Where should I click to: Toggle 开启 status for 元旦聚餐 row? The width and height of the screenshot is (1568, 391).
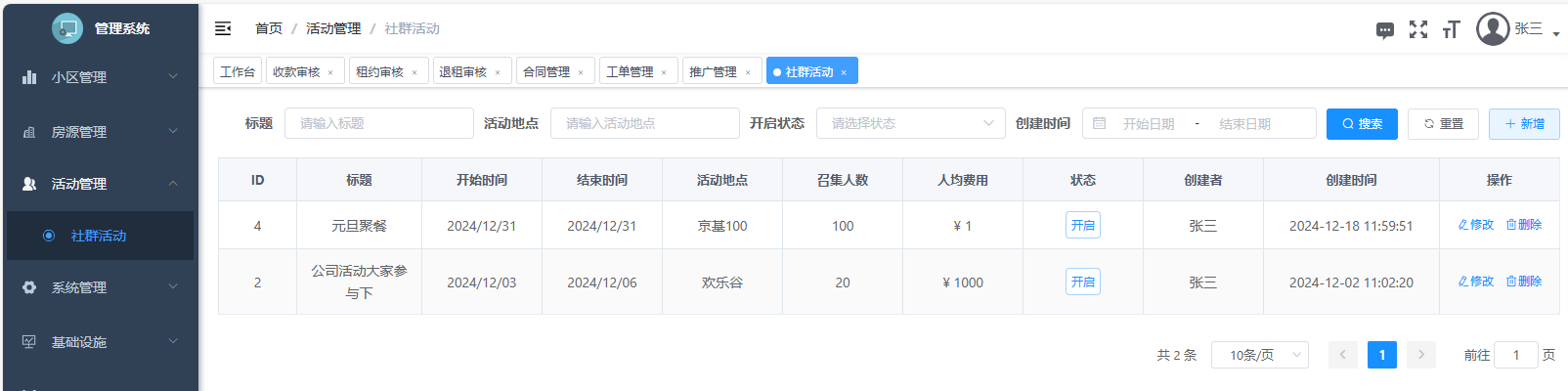click(1082, 225)
